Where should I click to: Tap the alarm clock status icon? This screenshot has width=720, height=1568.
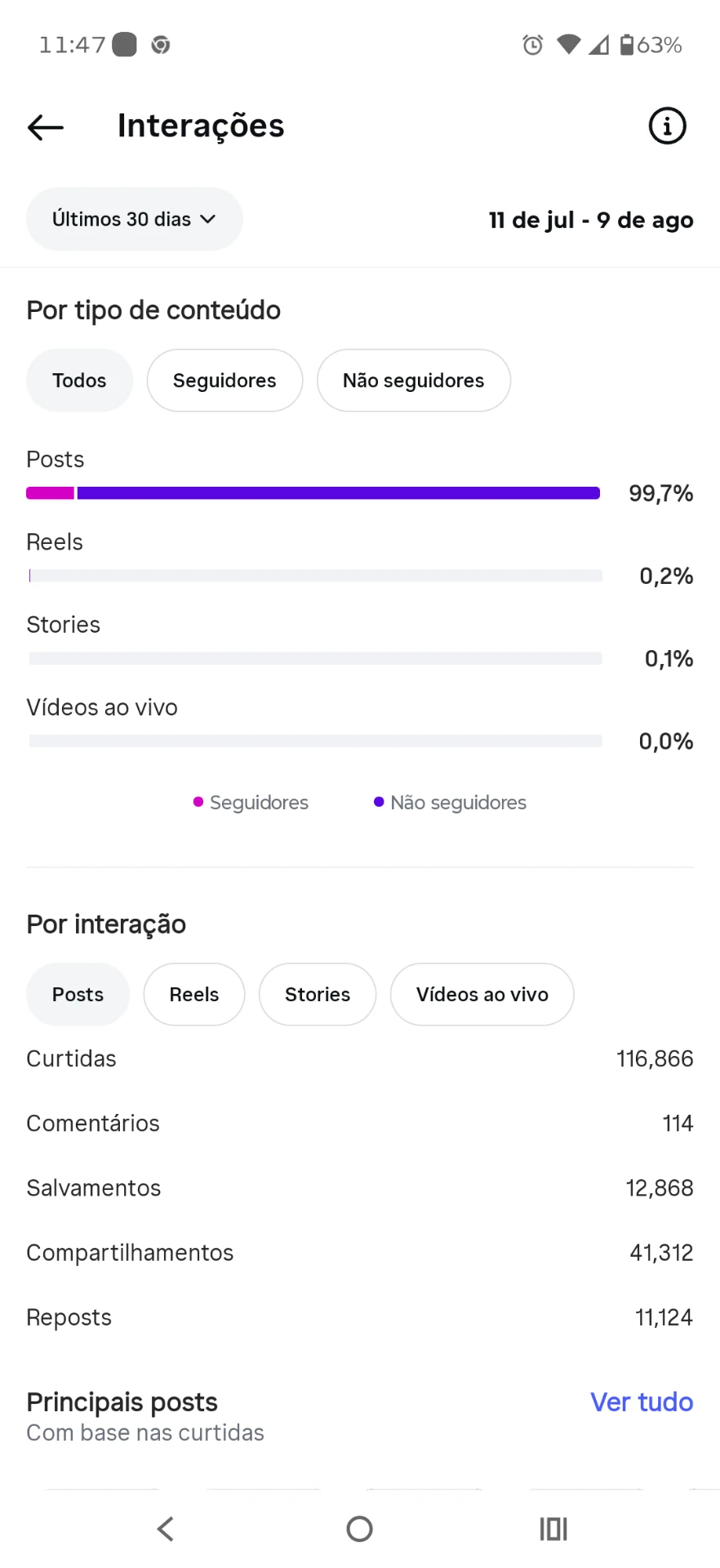pos(532,45)
